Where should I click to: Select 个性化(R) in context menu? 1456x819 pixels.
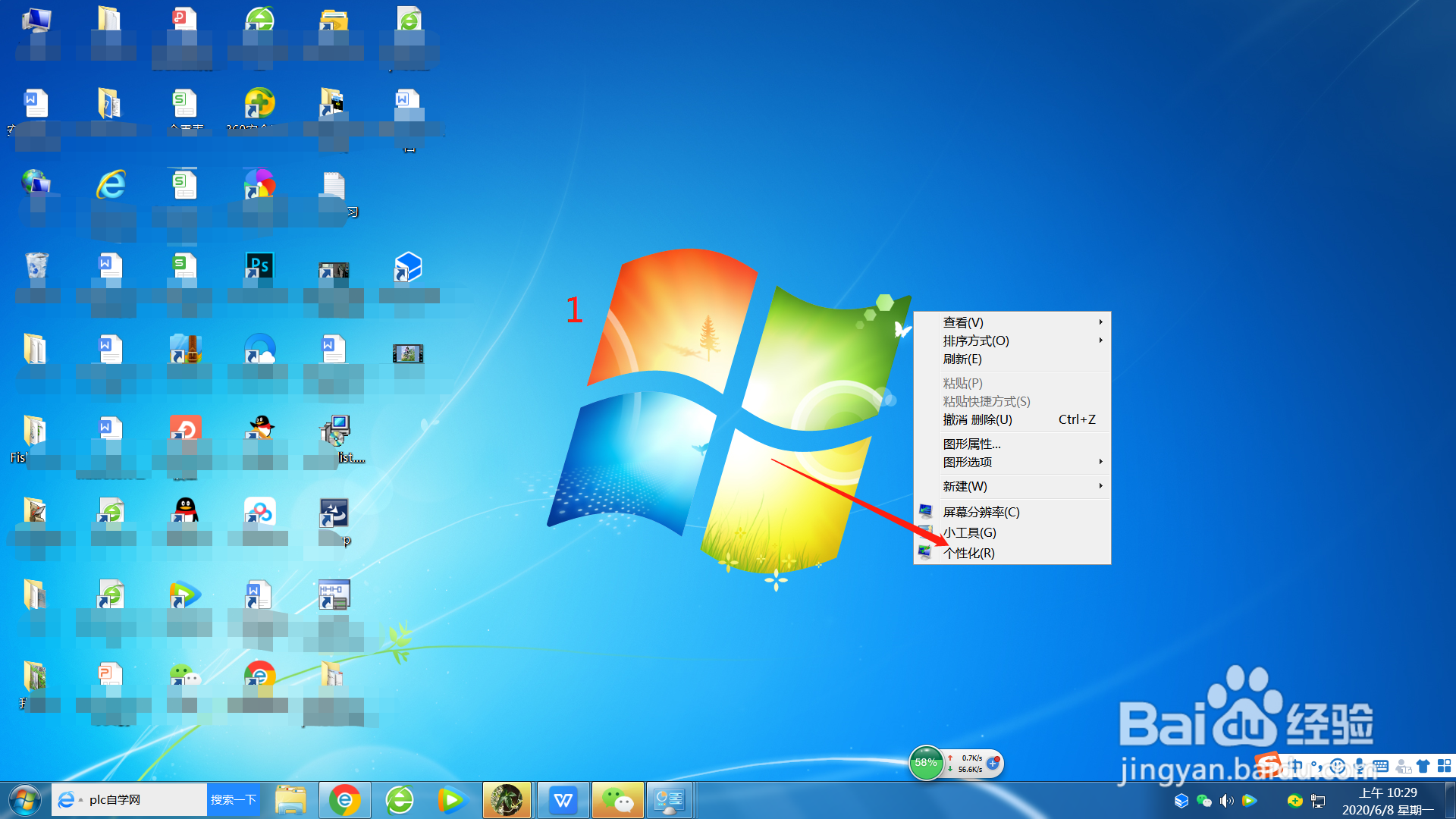(x=969, y=553)
